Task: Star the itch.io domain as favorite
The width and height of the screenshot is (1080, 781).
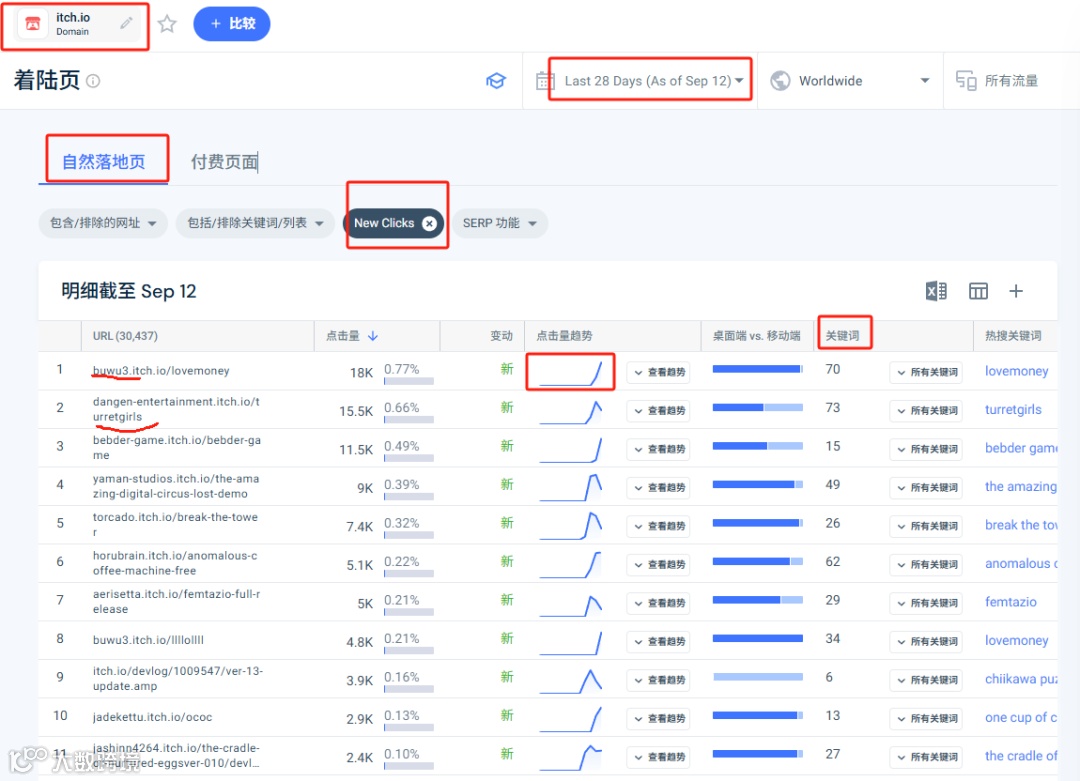Action: [x=167, y=24]
